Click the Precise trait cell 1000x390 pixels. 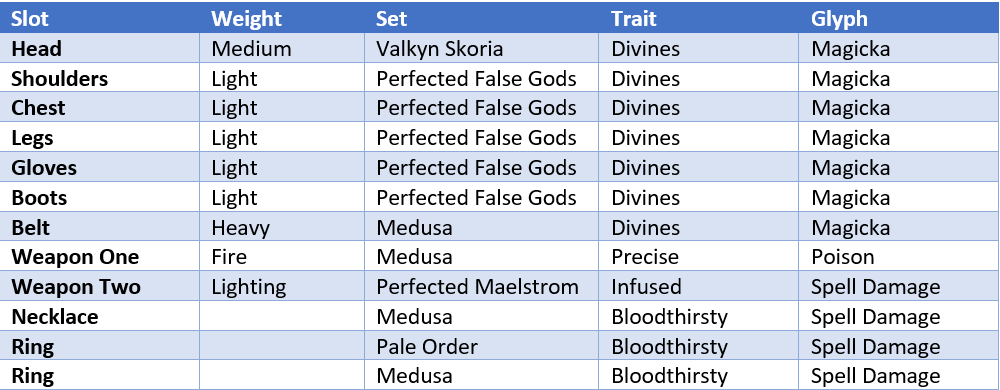tap(645, 257)
